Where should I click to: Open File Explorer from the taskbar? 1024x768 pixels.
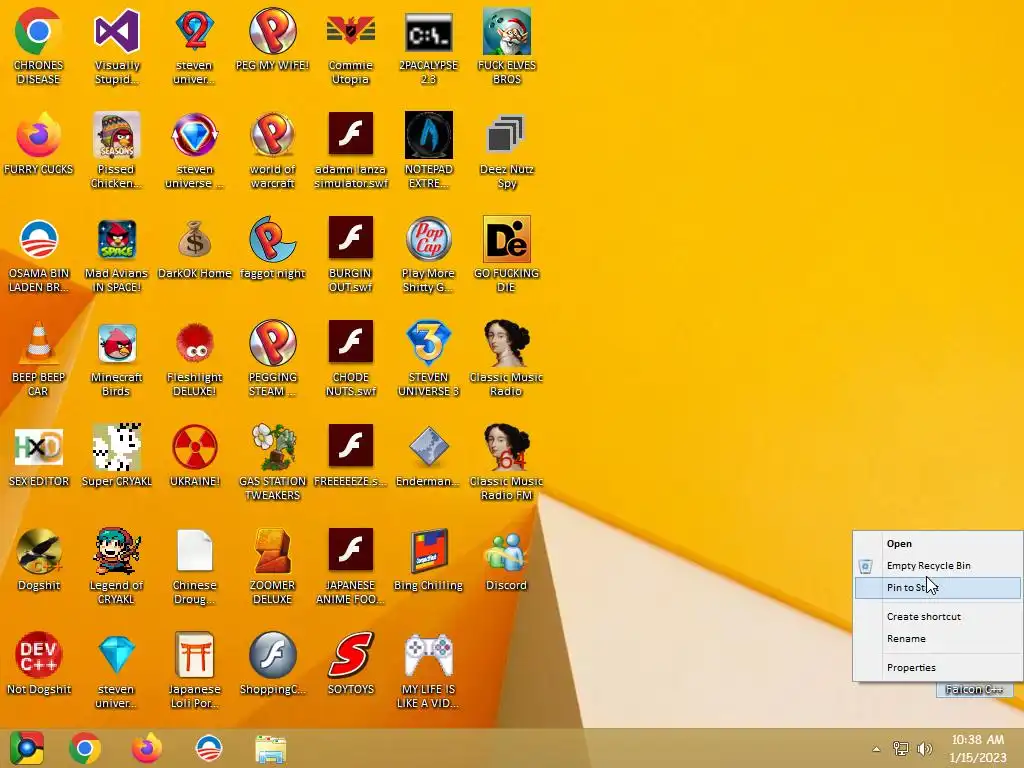click(x=270, y=749)
